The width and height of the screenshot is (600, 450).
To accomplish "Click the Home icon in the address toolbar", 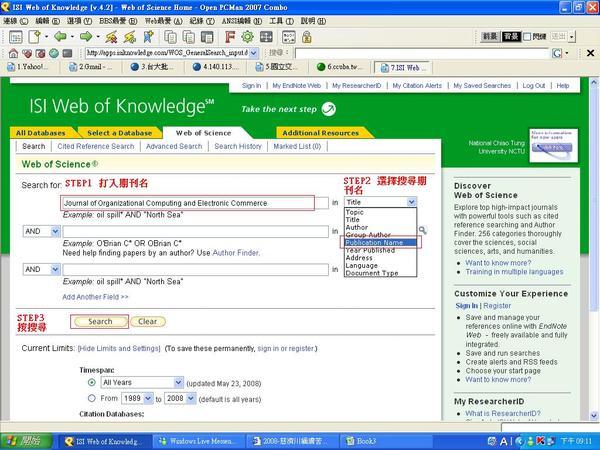I will coord(13,53).
